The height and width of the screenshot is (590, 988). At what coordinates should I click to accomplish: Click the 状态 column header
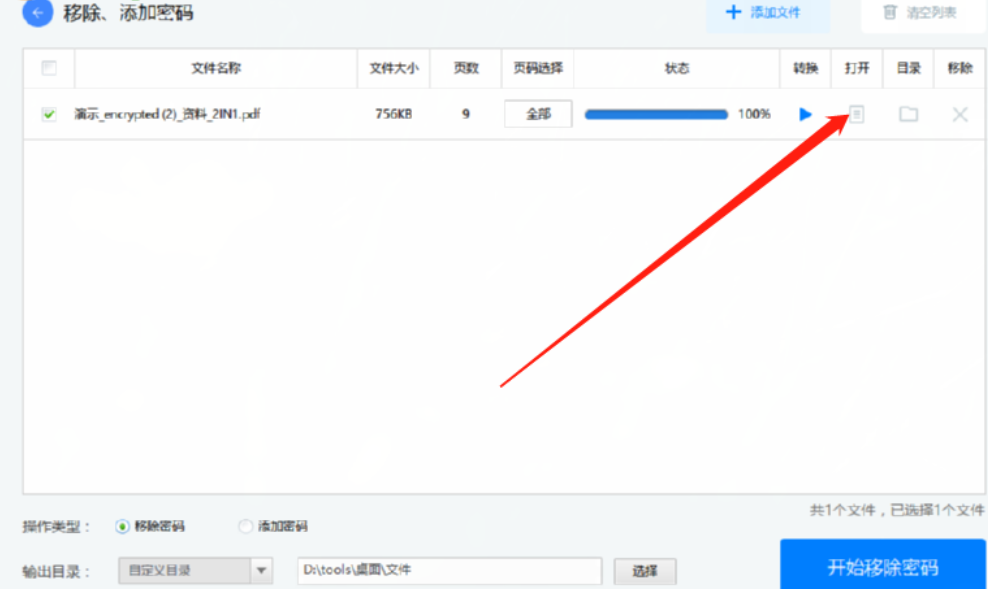click(x=677, y=68)
